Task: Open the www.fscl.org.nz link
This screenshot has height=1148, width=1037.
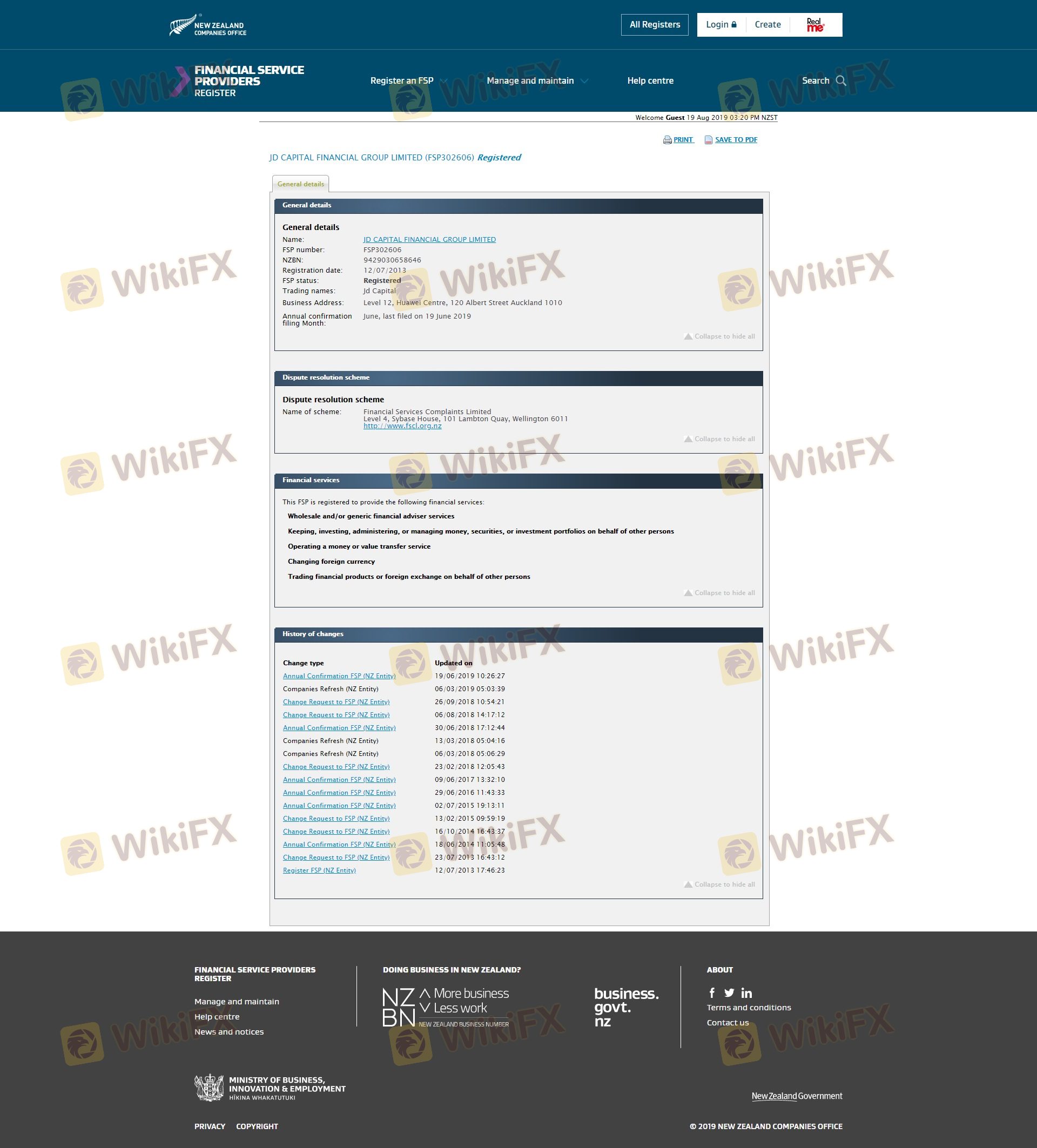Action: (x=402, y=426)
